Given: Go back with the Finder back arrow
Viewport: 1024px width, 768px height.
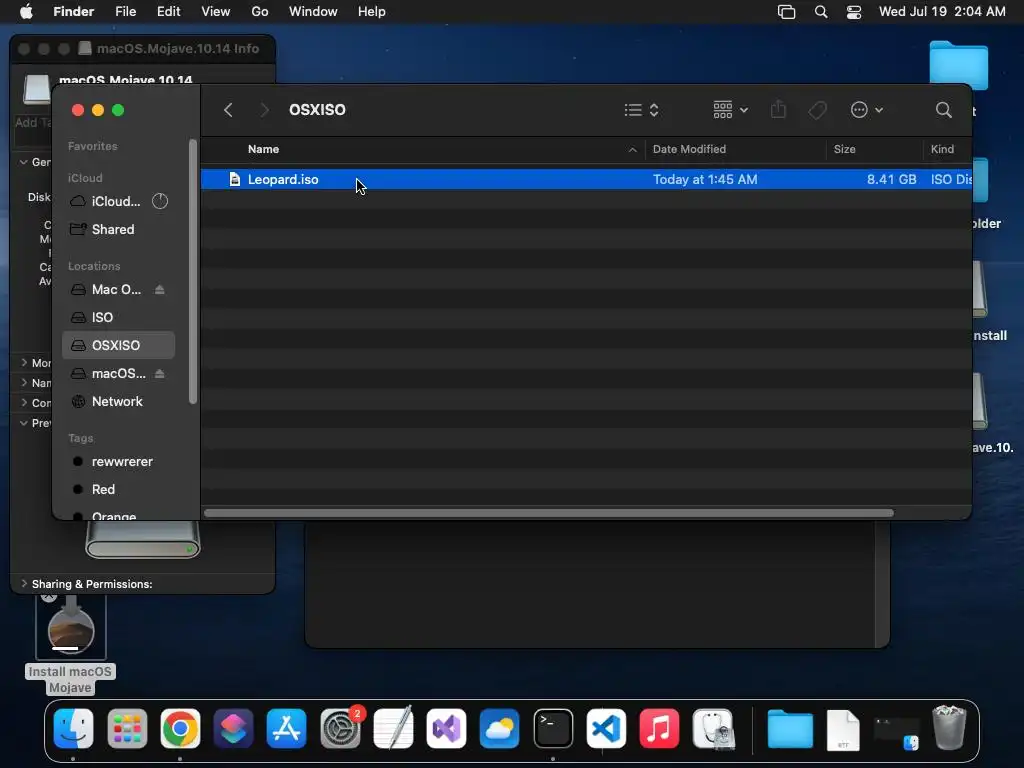Looking at the screenshot, I should click(228, 110).
